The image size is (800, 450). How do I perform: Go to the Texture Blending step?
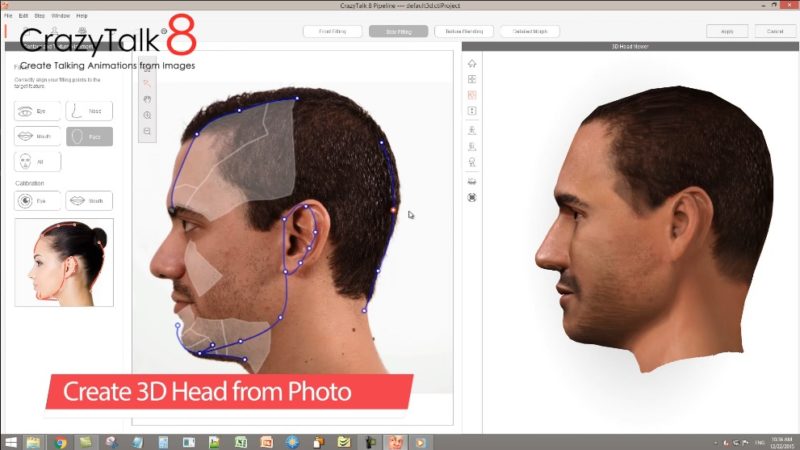tap(464, 31)
